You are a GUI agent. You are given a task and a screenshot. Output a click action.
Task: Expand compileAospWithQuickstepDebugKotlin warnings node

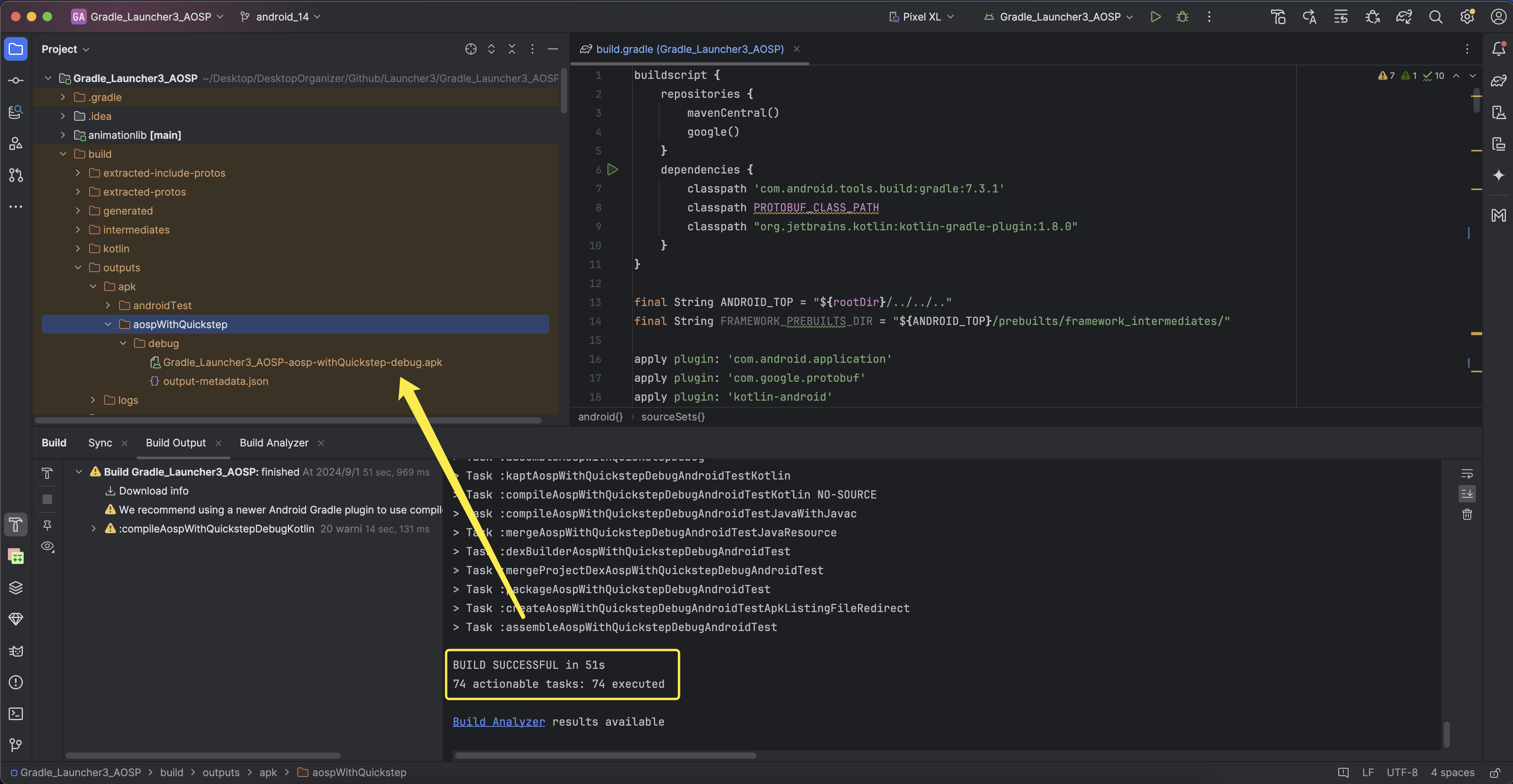[93, 529]
